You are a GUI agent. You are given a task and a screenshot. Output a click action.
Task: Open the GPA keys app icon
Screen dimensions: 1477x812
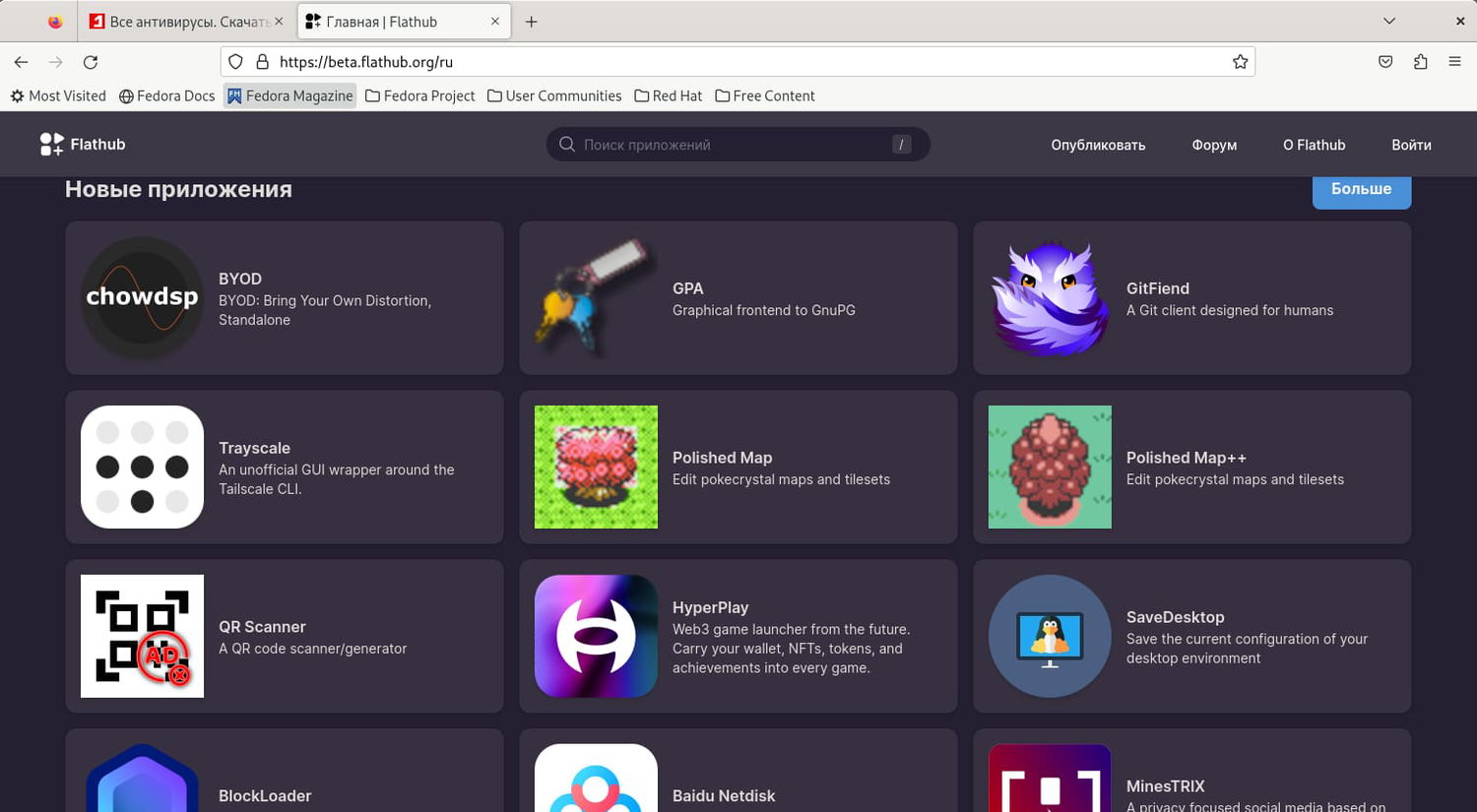coord(596,297)
